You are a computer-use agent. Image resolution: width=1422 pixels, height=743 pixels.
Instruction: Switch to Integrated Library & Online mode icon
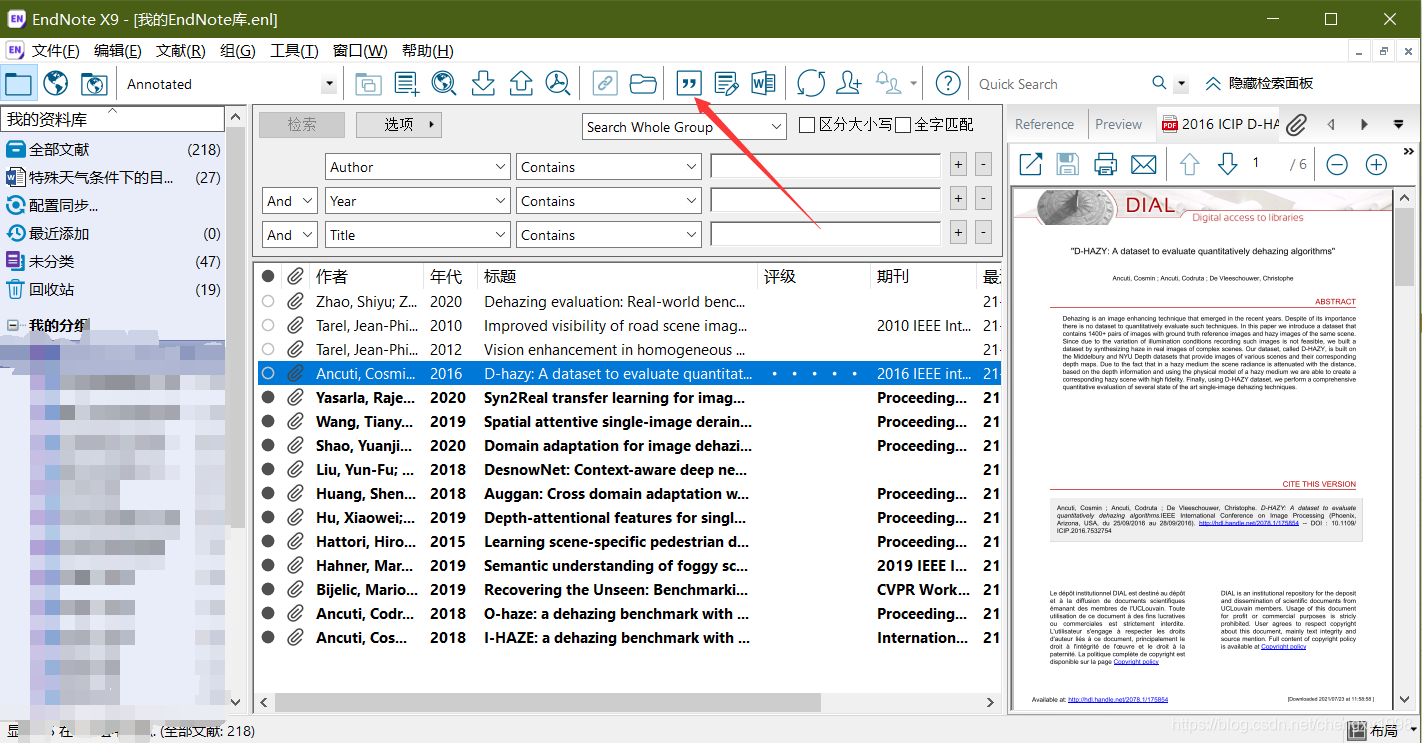click(x=93, y=84)
